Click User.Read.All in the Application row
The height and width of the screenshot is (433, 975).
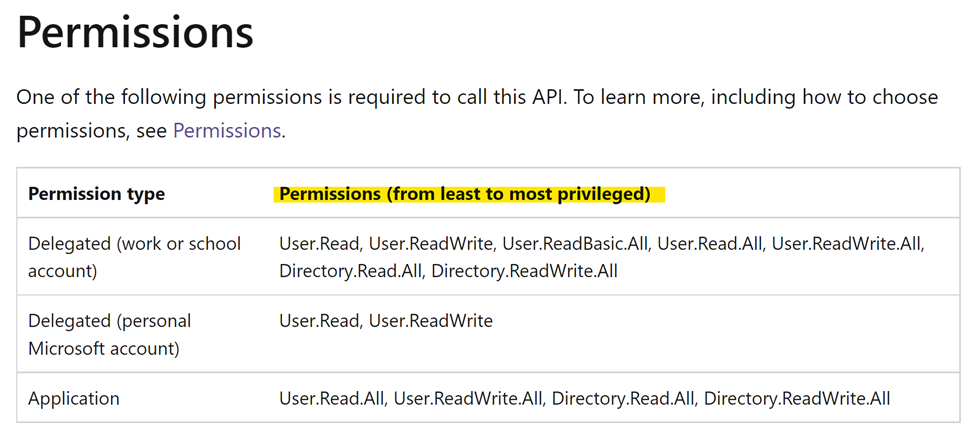pyautogui.click(x=331, y=398)
